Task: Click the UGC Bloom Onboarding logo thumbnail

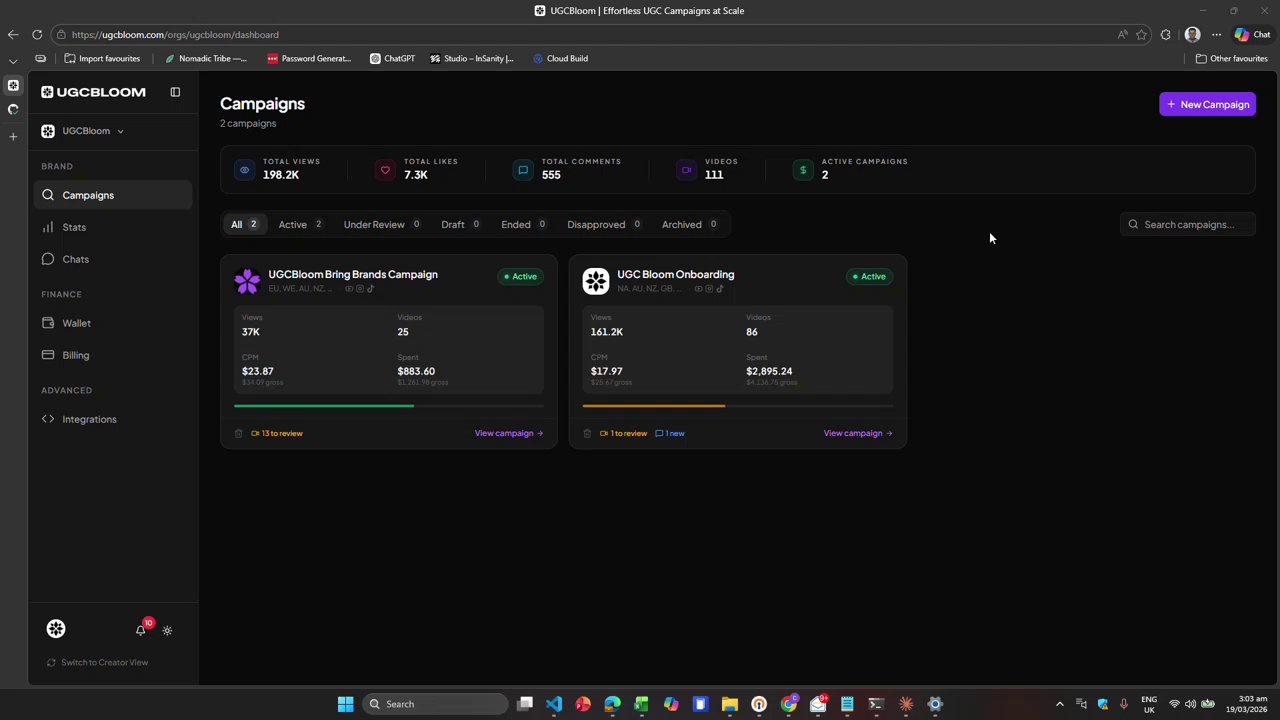Action: point(596,281)
